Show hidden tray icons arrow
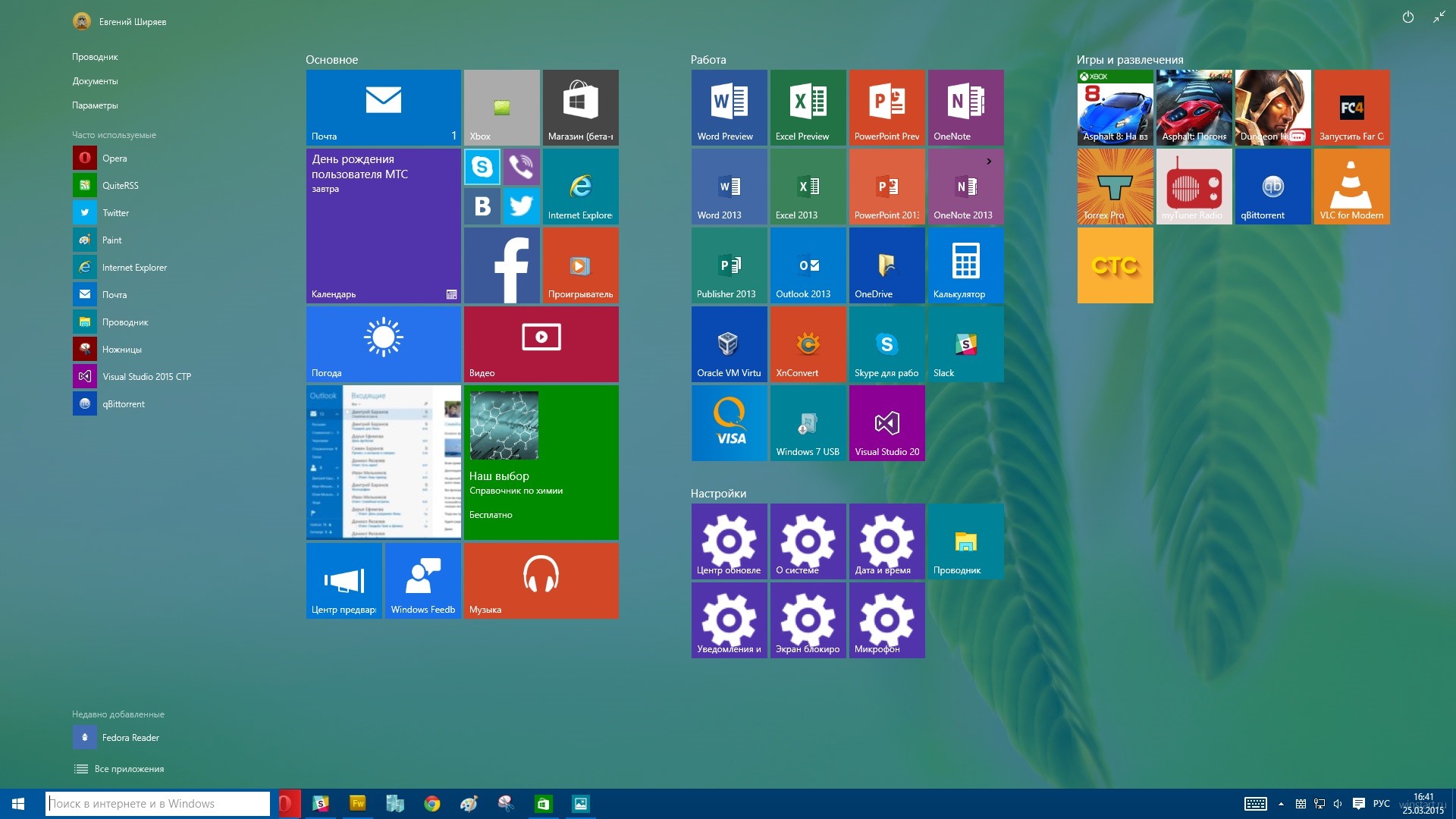The image size is (1456, 819). [1281, 804]
